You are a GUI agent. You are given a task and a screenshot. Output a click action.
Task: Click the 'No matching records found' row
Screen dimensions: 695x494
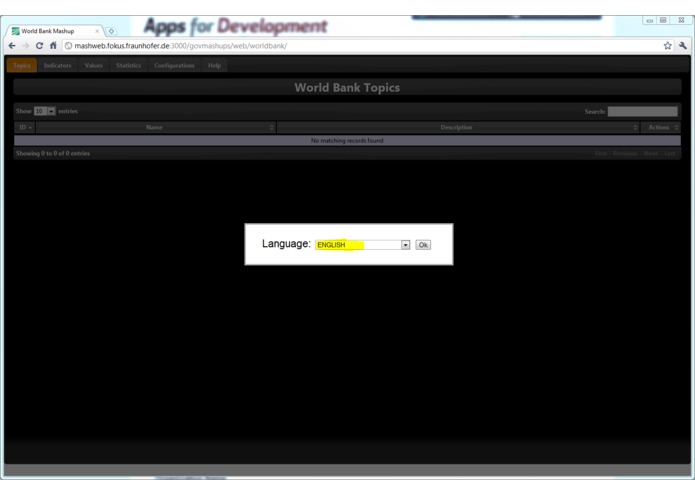tap(347, 140)
